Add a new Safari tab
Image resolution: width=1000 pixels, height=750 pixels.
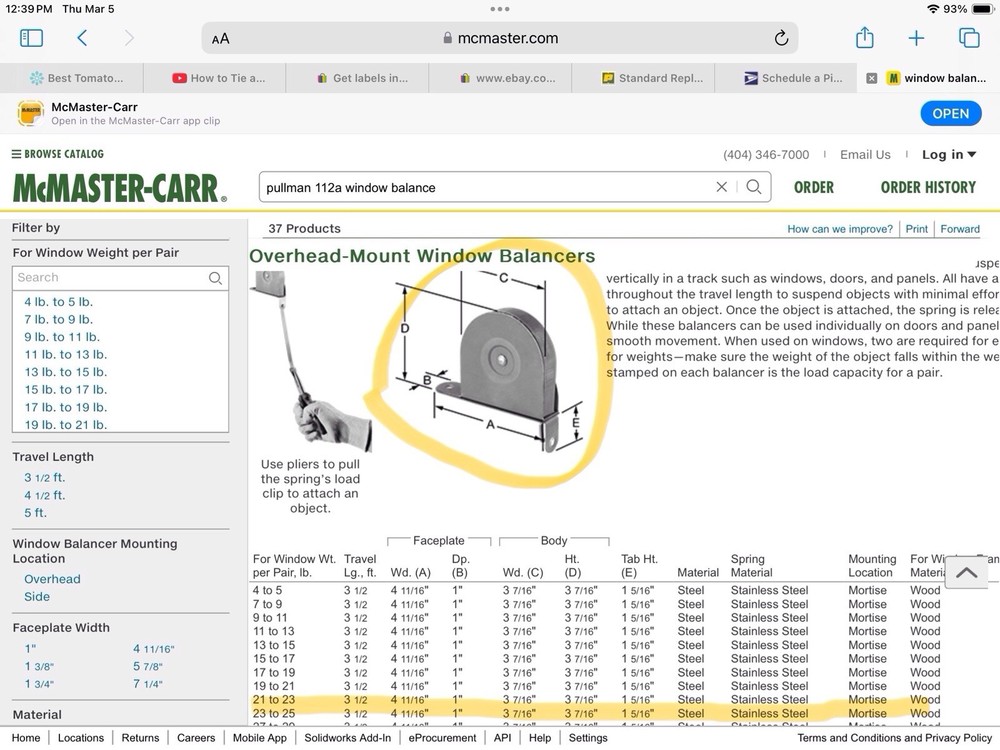[x=916, y=38]
